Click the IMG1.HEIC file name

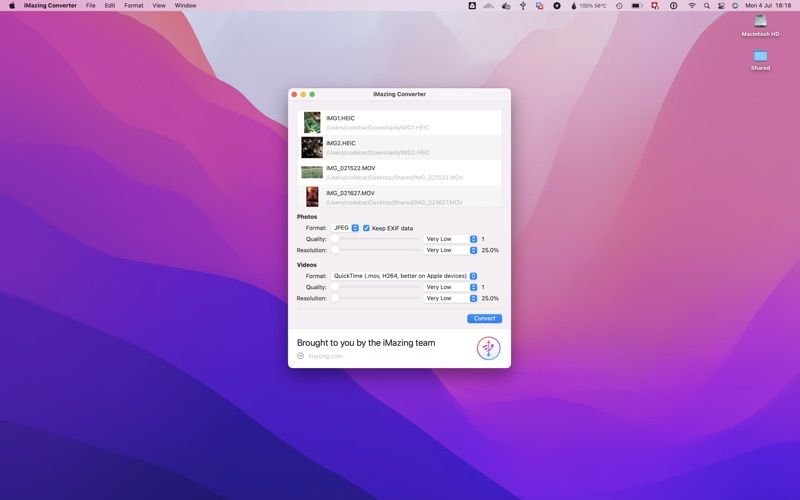(x=340, y=118)
